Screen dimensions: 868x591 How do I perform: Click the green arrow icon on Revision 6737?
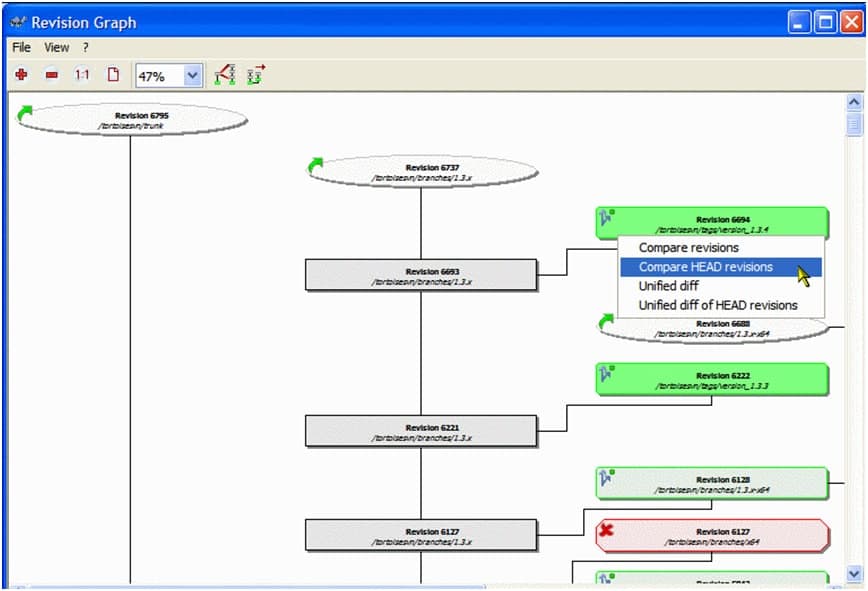point(316,166)
